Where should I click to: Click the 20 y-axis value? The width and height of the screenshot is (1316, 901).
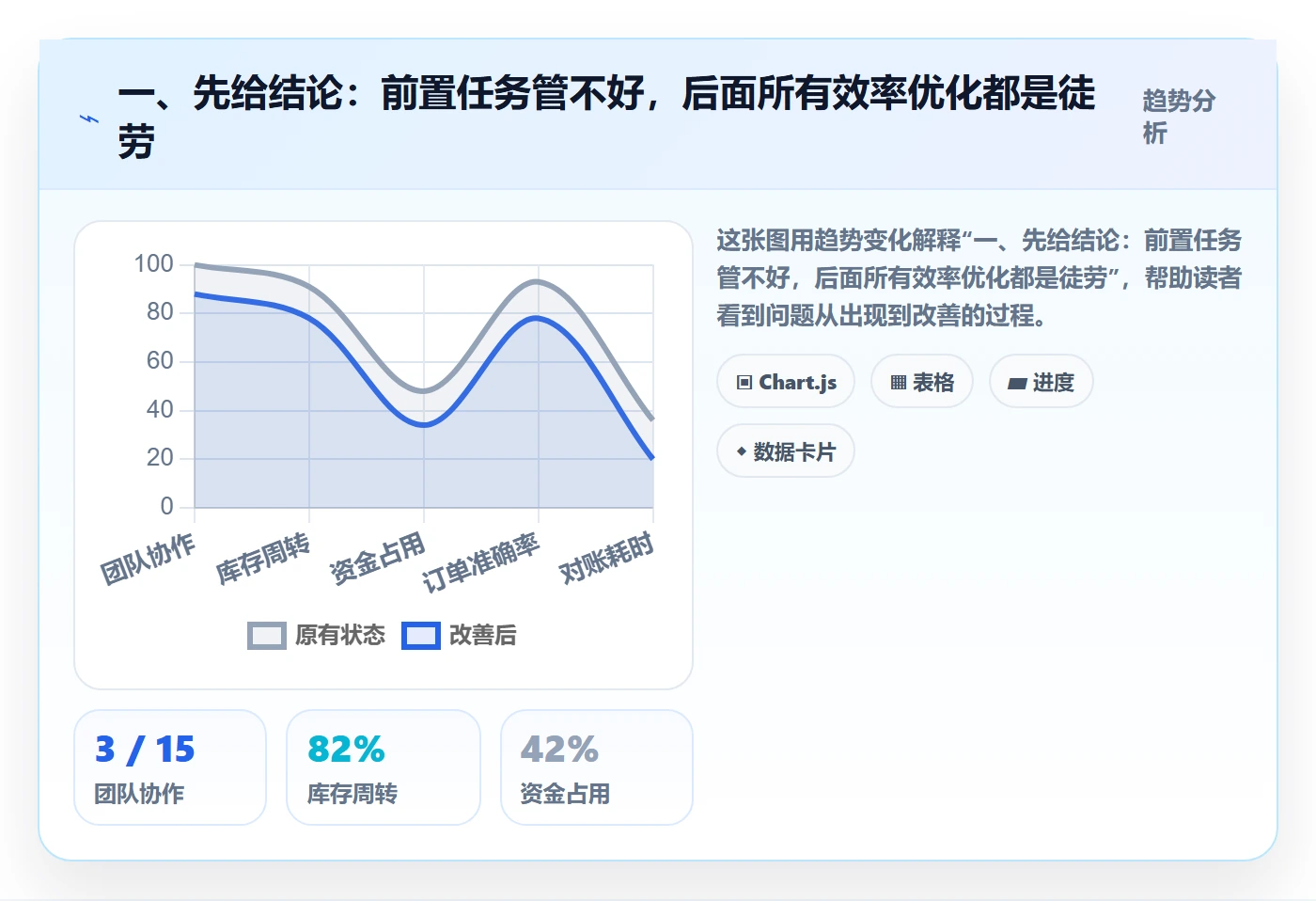coord(160,457)
